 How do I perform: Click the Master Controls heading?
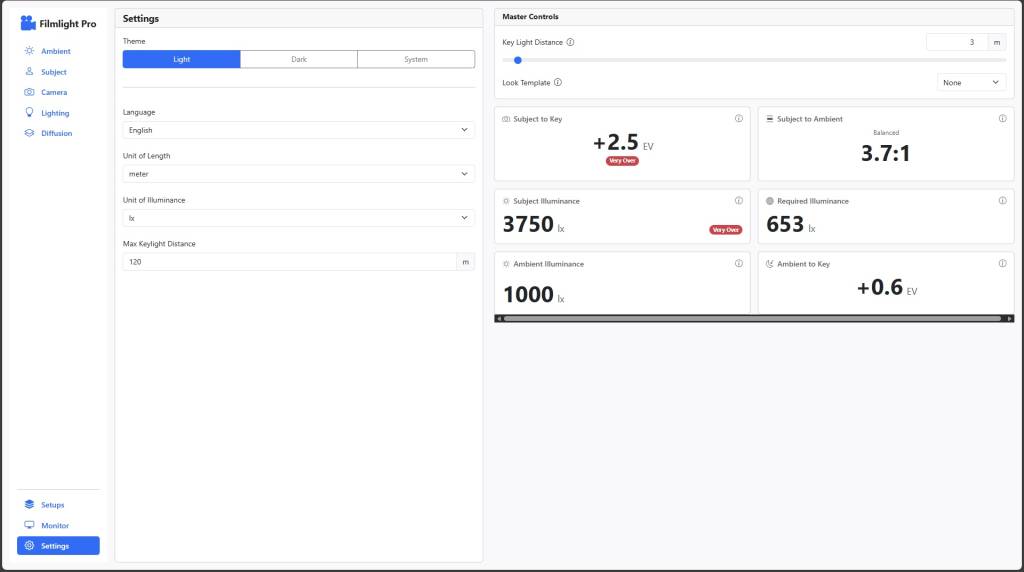point(530,16)
